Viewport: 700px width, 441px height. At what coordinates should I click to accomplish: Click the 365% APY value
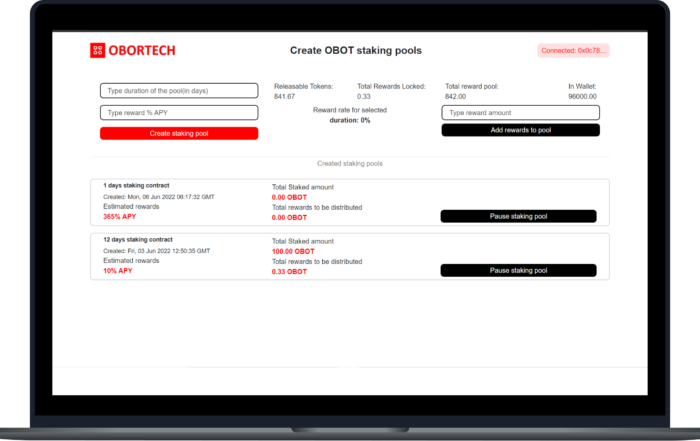pyautogui.click(x=120, y=216)
